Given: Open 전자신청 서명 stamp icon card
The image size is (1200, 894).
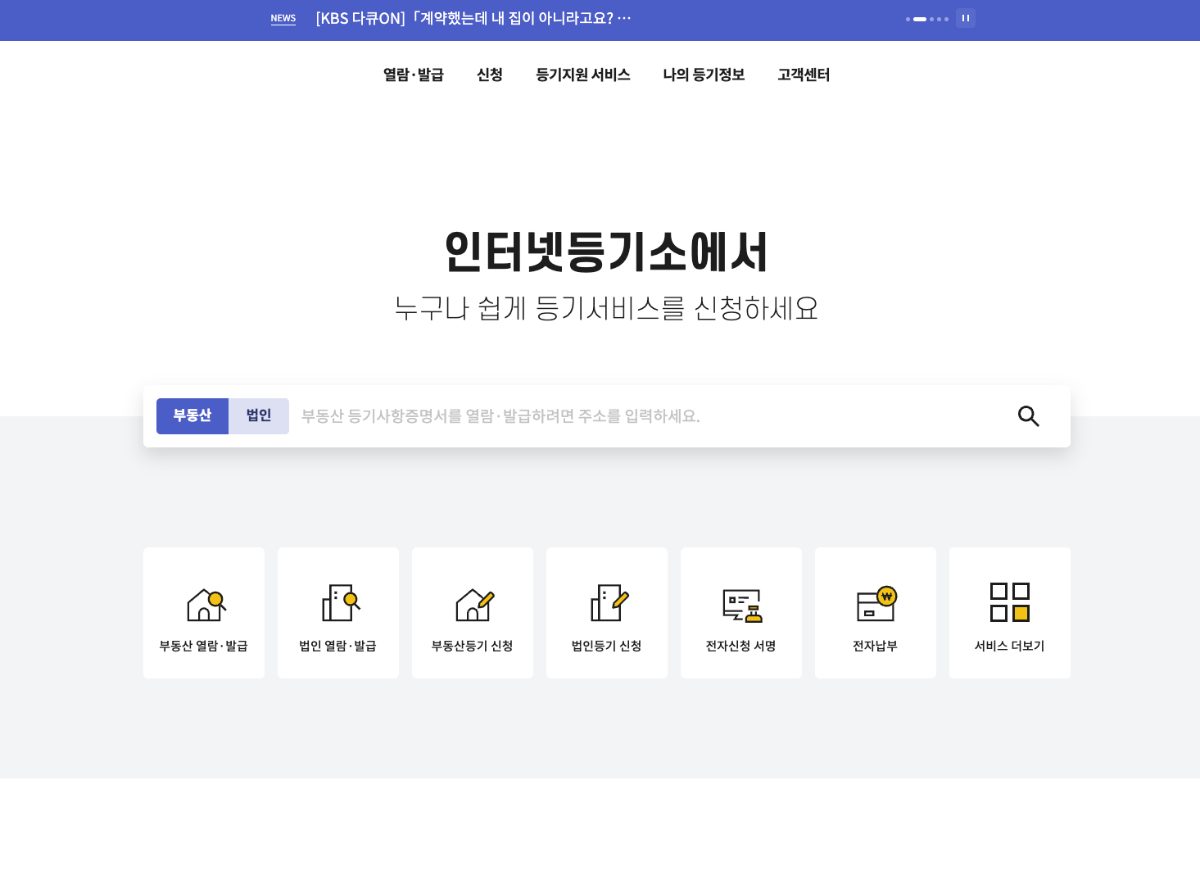Looking at the screenshot, I should [x=741, y=613].
